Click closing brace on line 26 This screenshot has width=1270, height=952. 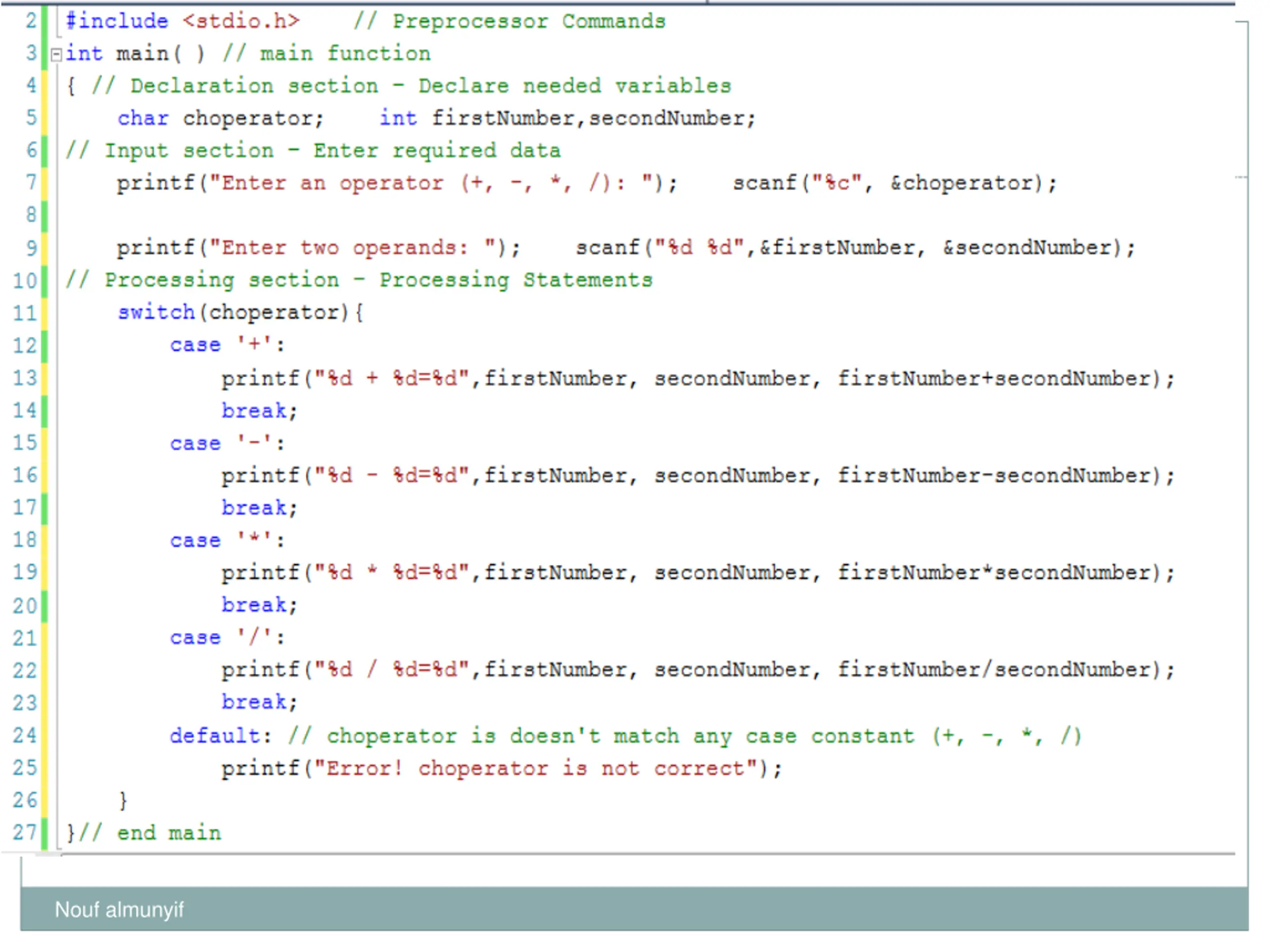tap(123, 800)
